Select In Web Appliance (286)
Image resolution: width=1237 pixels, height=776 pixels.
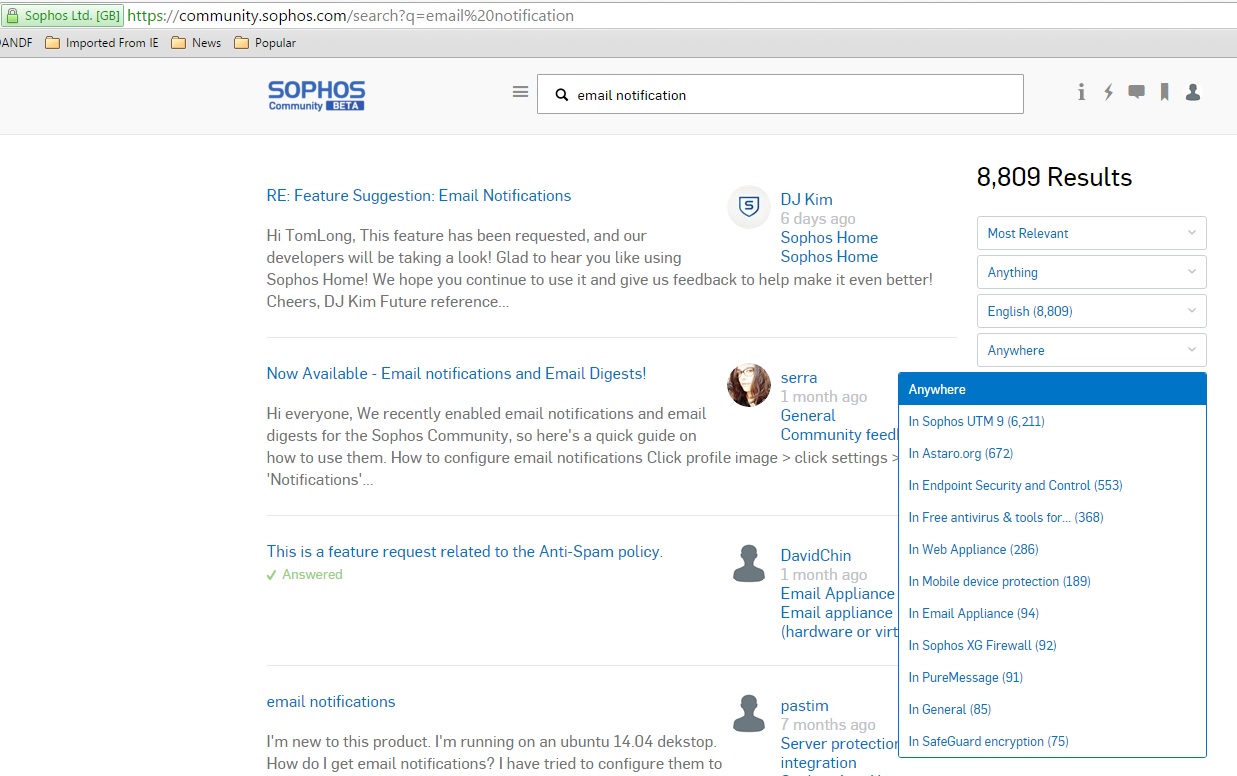coord(1052,549)
